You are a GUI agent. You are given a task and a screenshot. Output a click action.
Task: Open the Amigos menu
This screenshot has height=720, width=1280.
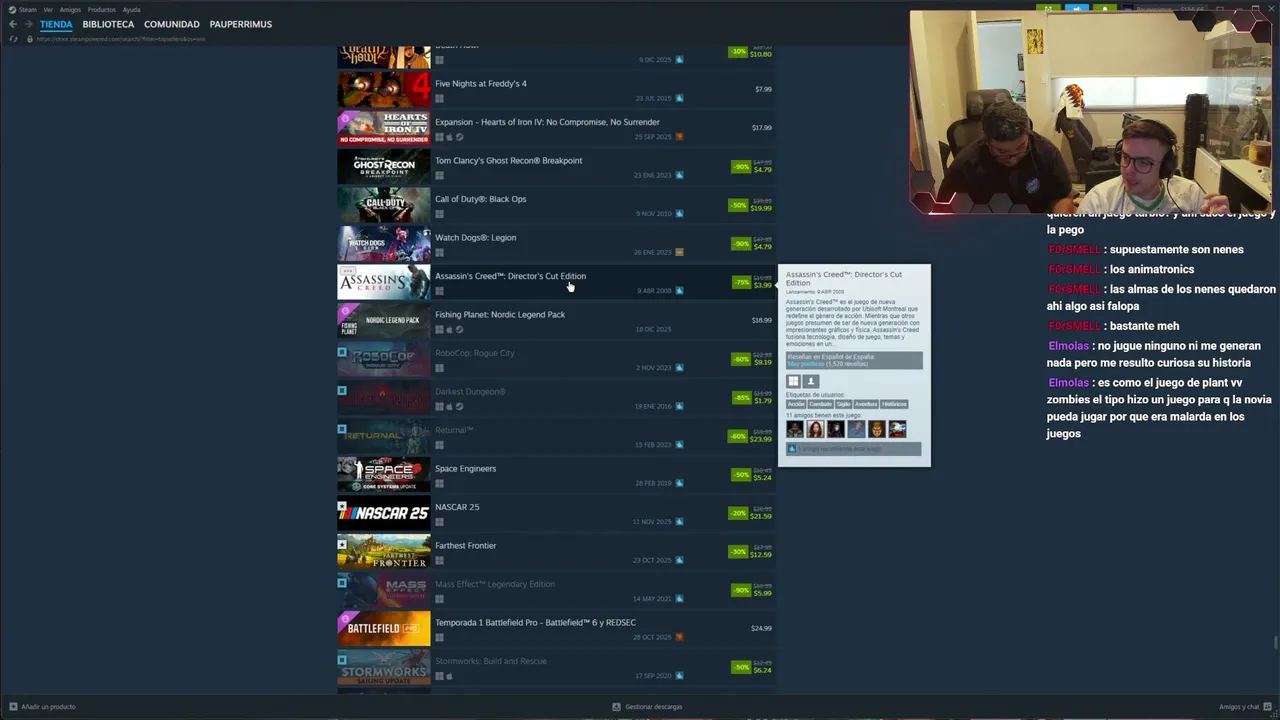coord(70,10)
